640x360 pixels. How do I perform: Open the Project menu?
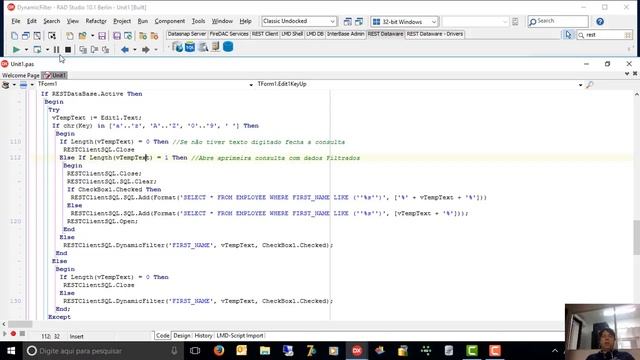122,21
